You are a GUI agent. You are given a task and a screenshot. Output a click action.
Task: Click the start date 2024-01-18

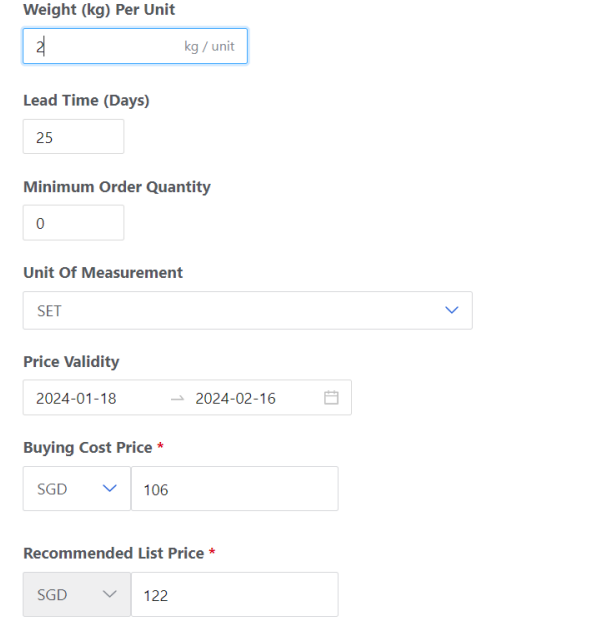(76, 398)
